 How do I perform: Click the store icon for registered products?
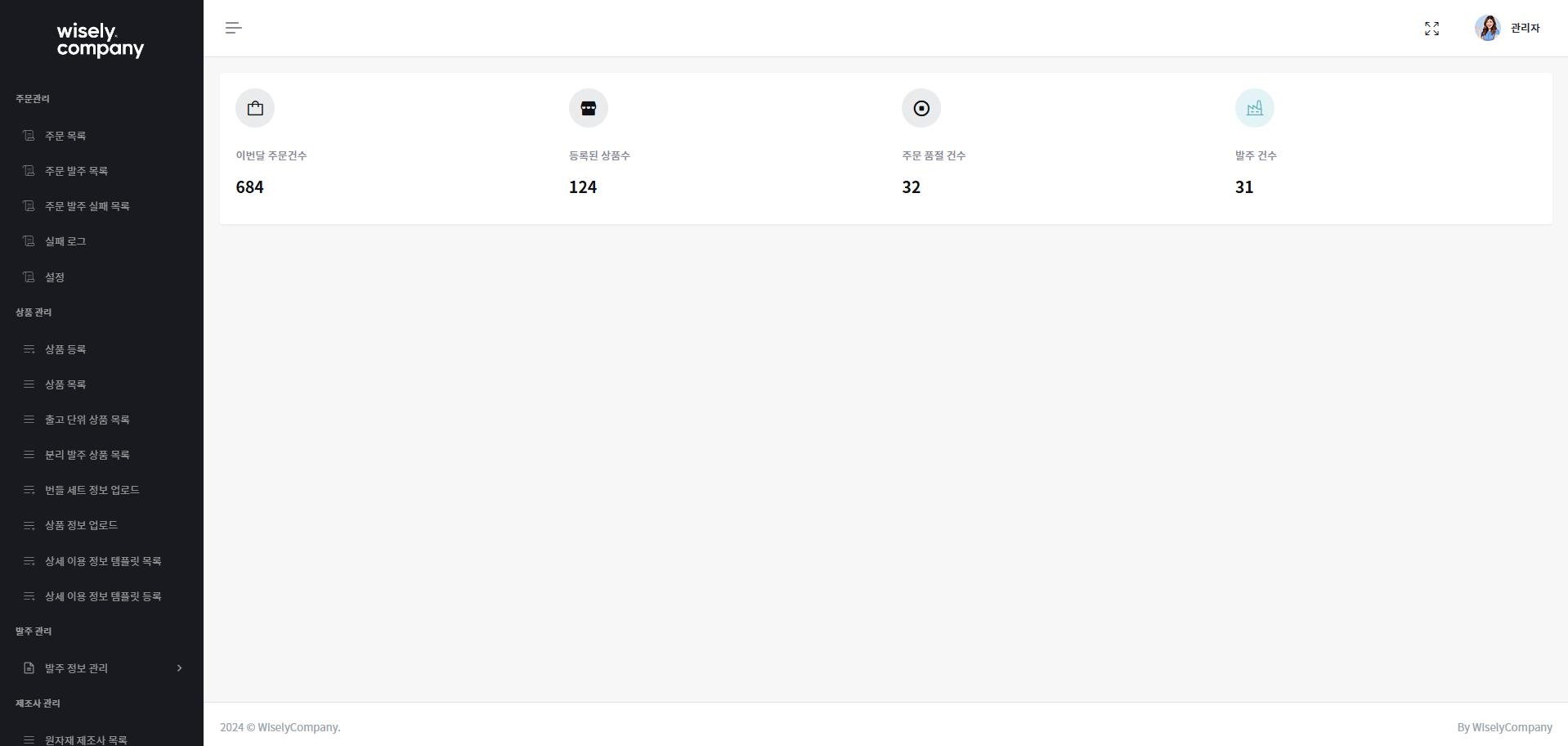[589, 108]
